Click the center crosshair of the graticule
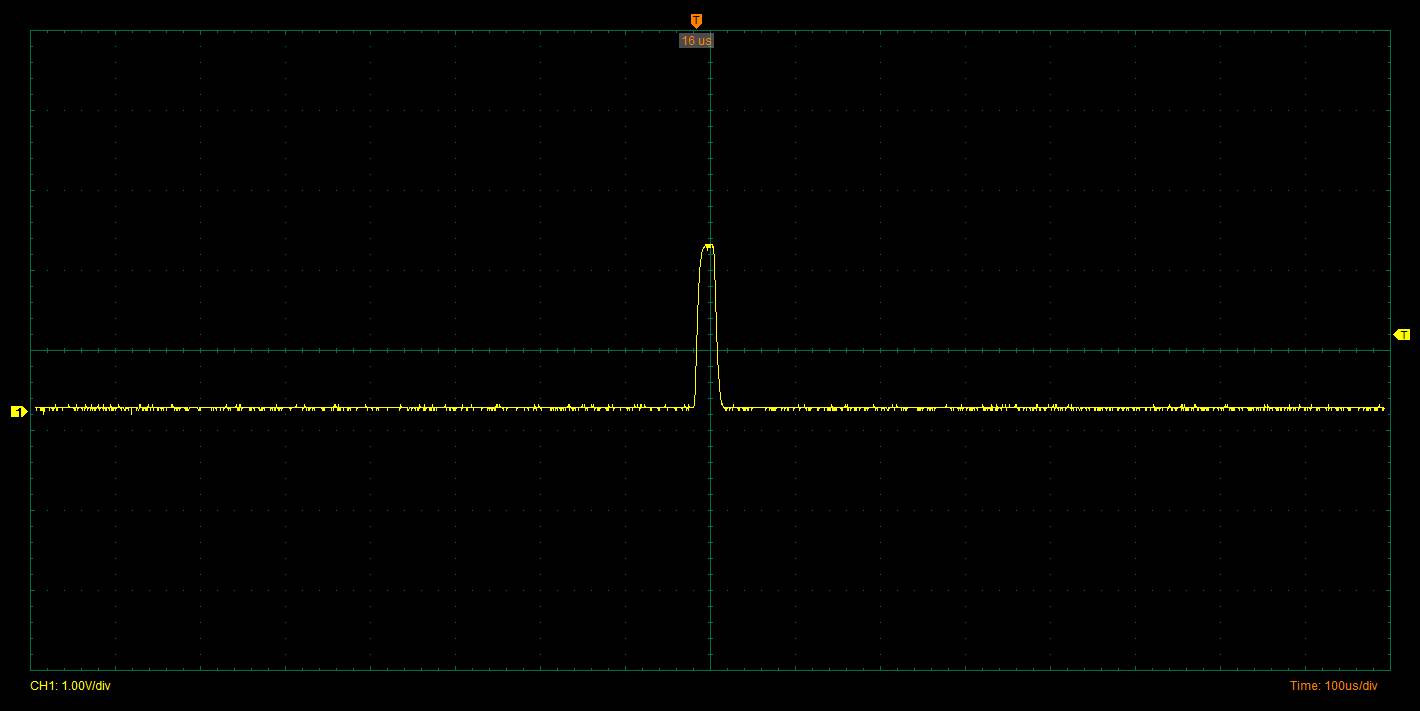Screen dimensions: 1420x711 click(x=710, y=350)
